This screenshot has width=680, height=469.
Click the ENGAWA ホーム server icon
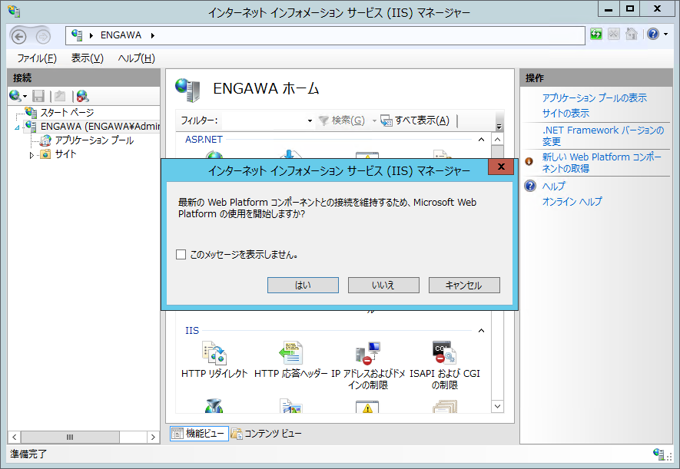click(x=187, y=89)
